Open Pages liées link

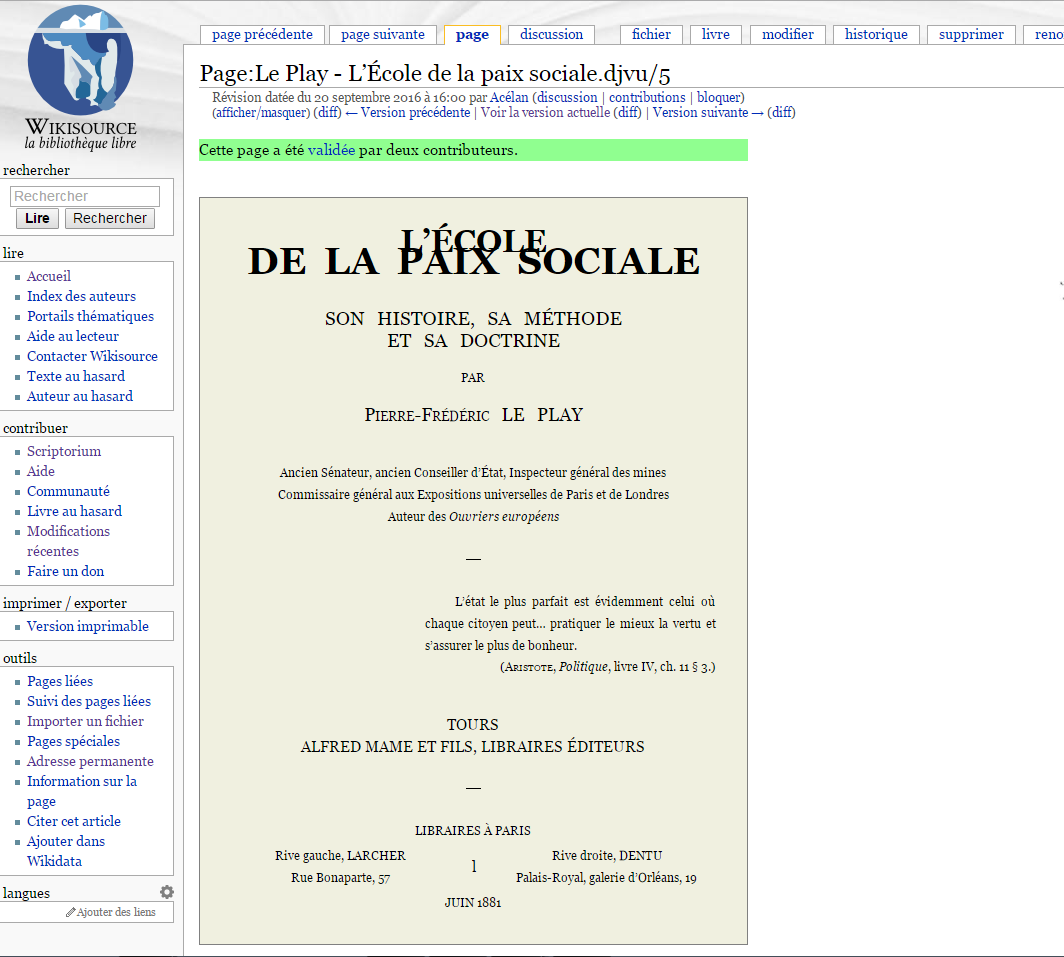coord(60,681)
